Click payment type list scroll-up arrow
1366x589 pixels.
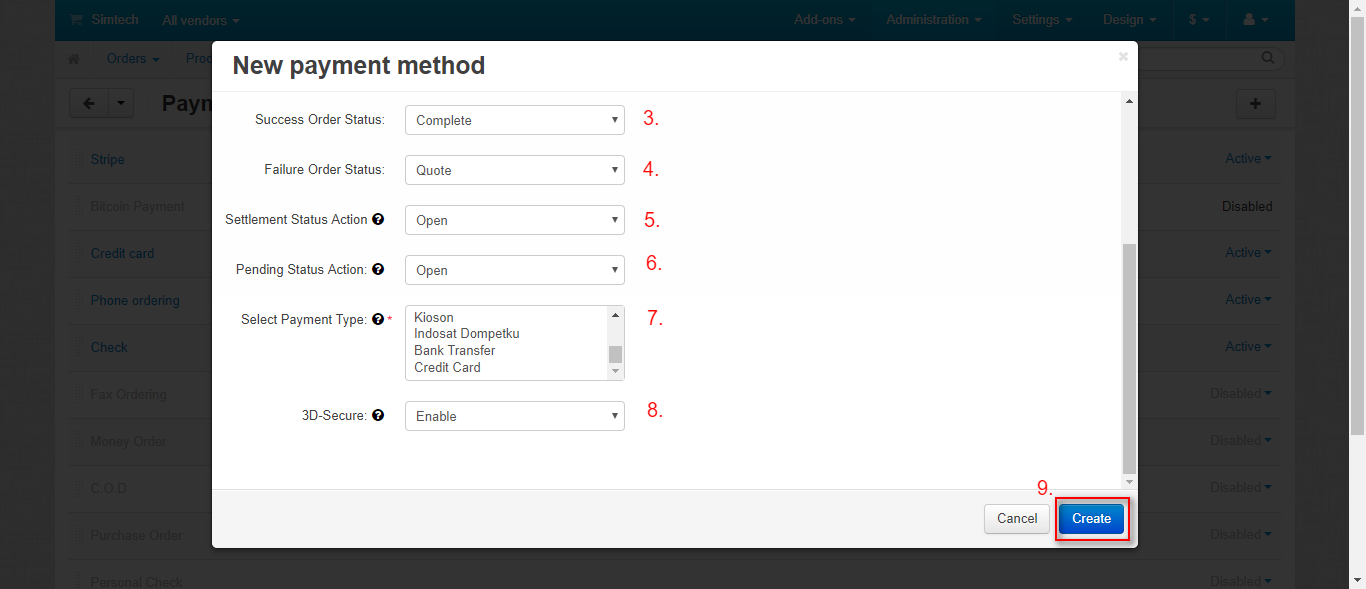615,314
